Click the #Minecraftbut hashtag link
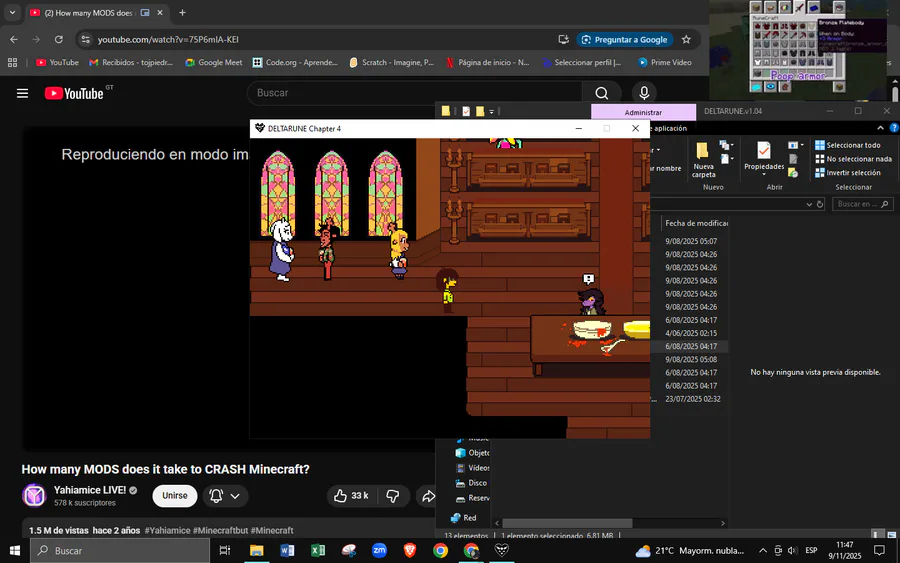900x563 pixels. (220, 530)
